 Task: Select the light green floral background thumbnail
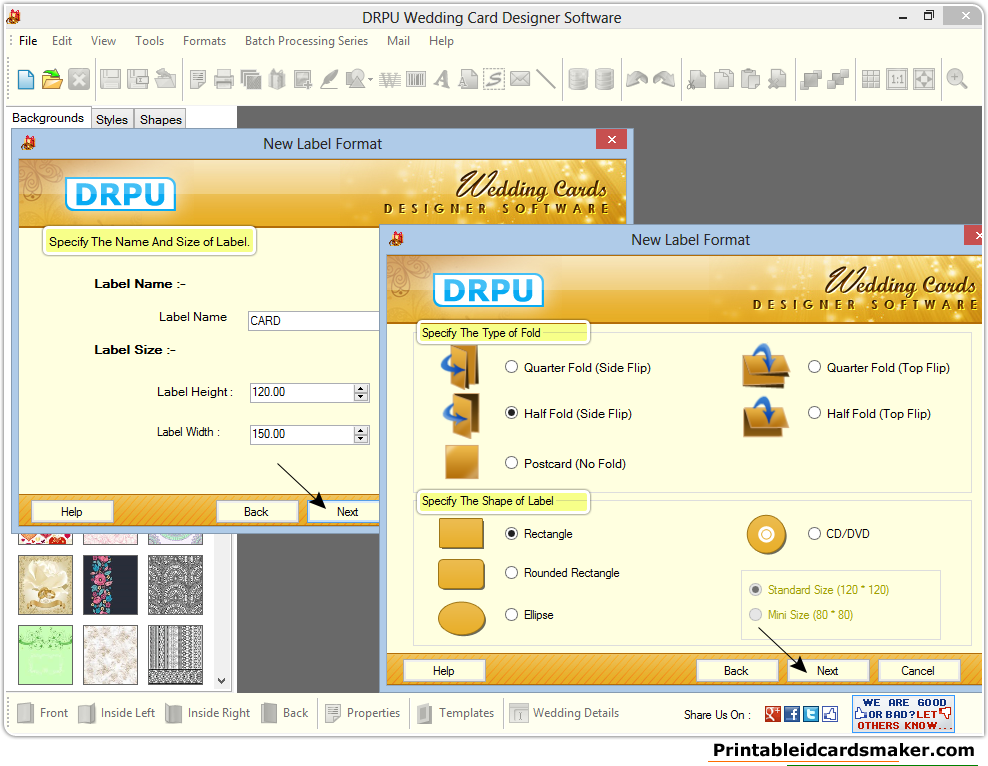coord(45,655)
